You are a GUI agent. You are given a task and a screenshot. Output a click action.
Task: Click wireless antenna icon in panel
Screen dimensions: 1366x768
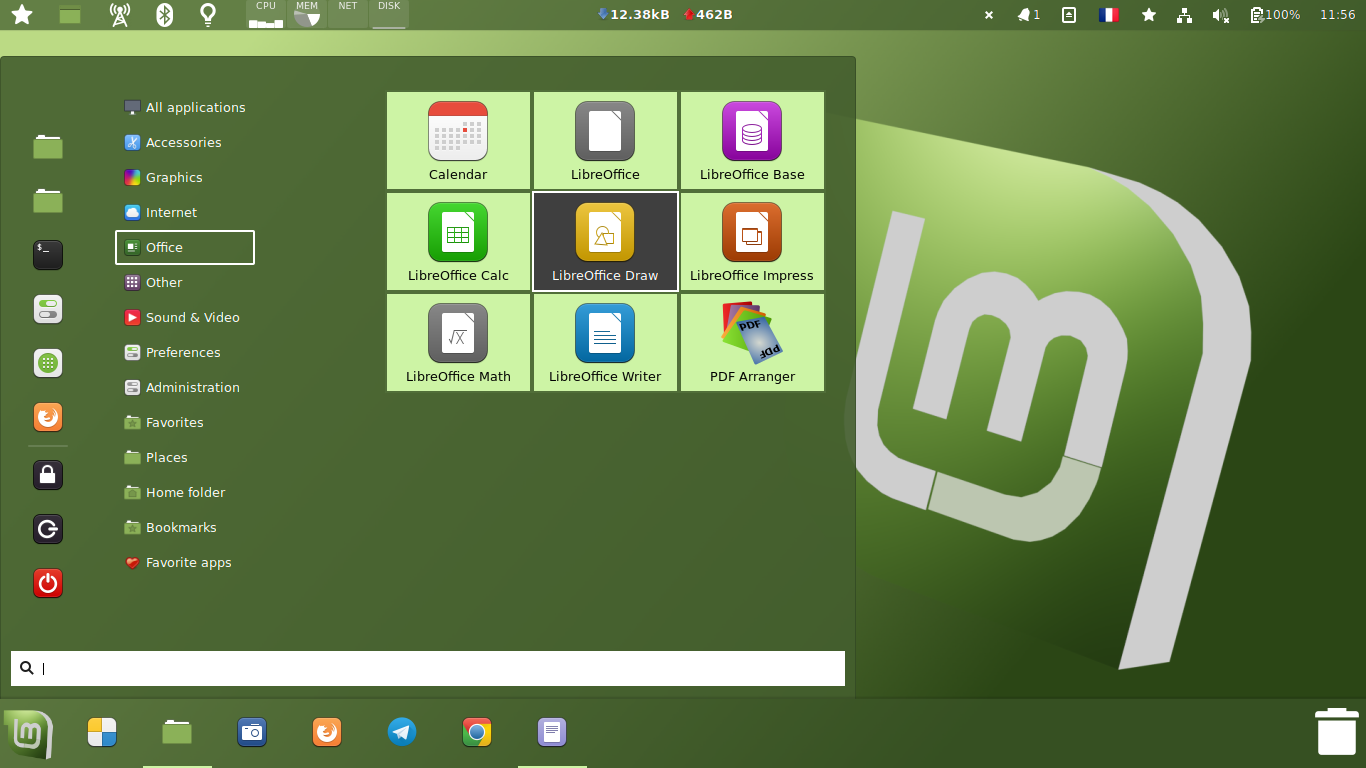click(x=119, y=14)
